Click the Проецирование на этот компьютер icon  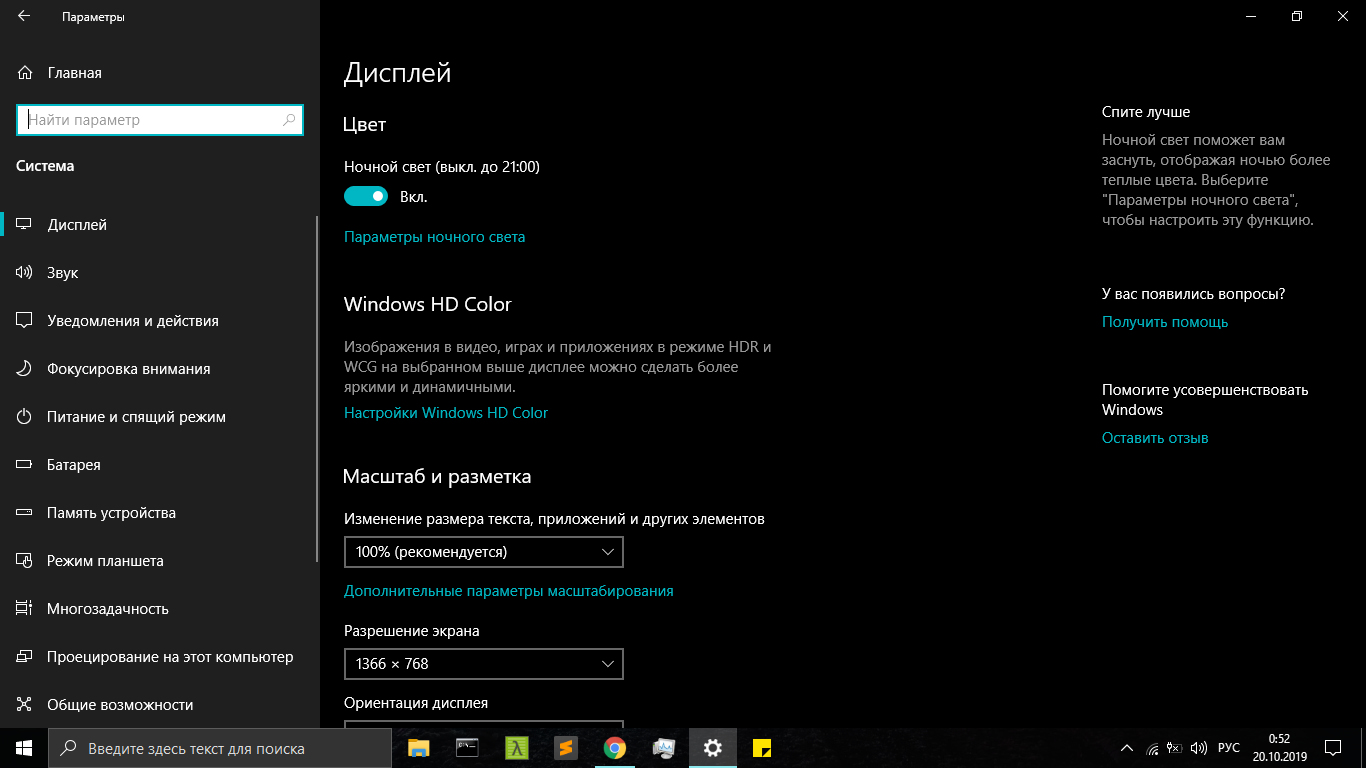[25, 657]
